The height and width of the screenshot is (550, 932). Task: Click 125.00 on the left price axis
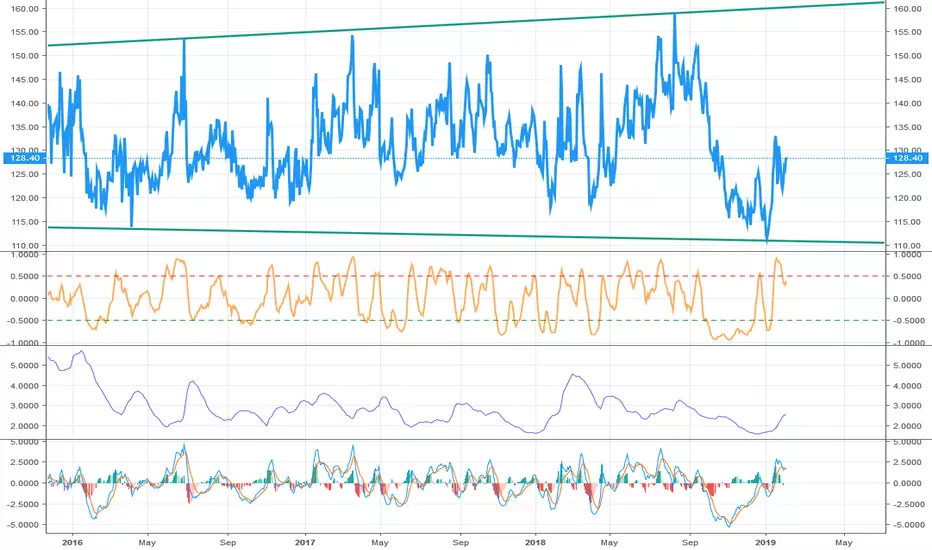tap(24, 174)
